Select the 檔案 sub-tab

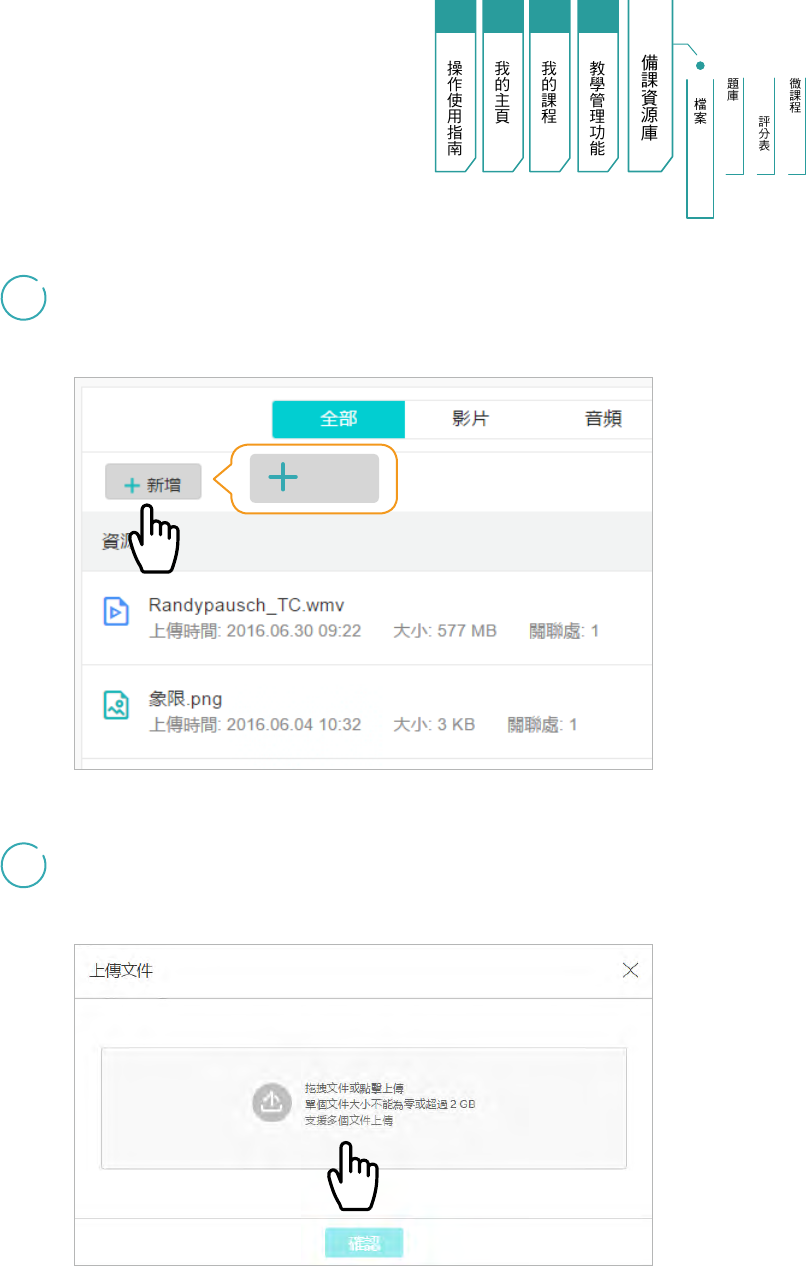(x=700, y=110)
